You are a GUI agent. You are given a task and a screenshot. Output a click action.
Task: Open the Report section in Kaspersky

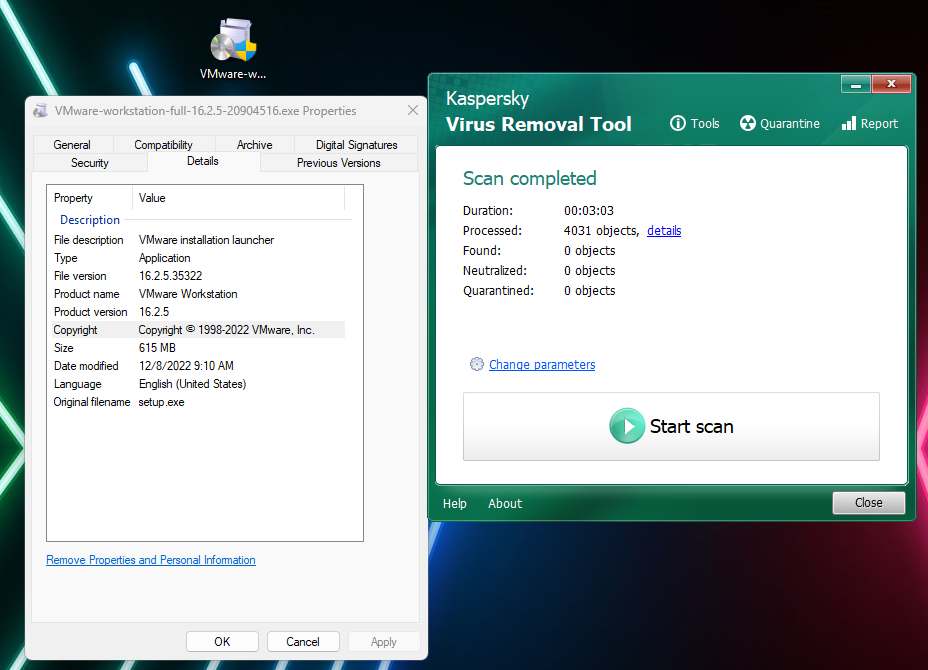(x=870, y=123)
